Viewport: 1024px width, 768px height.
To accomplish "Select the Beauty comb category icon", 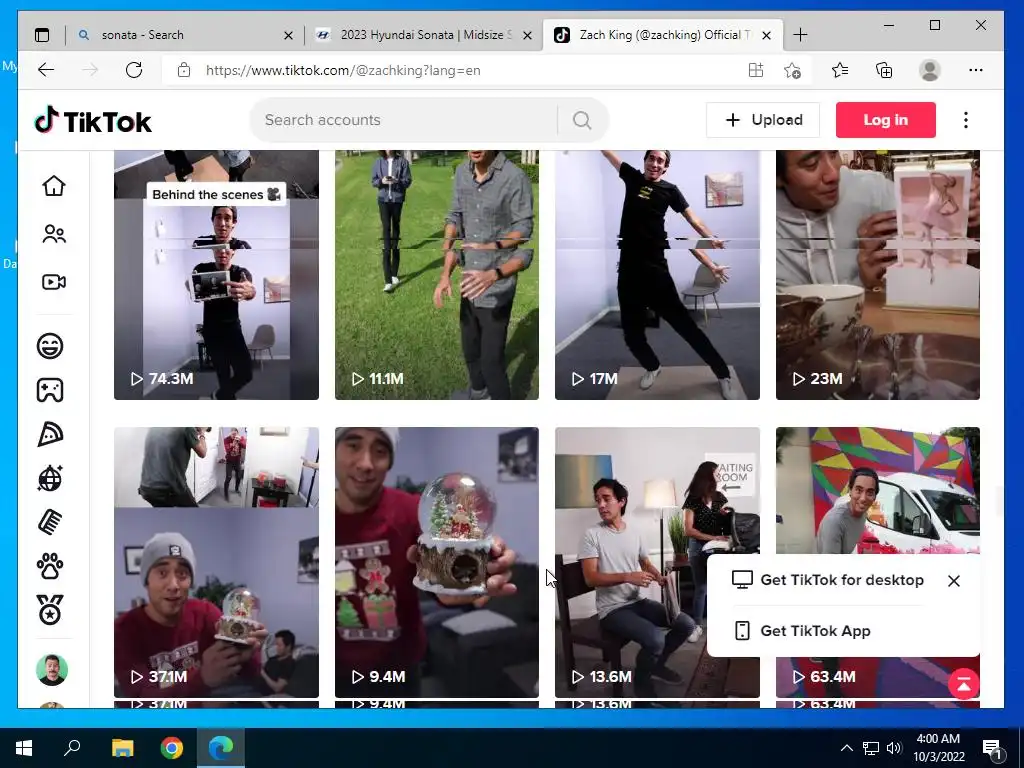I will coord(50,522).
